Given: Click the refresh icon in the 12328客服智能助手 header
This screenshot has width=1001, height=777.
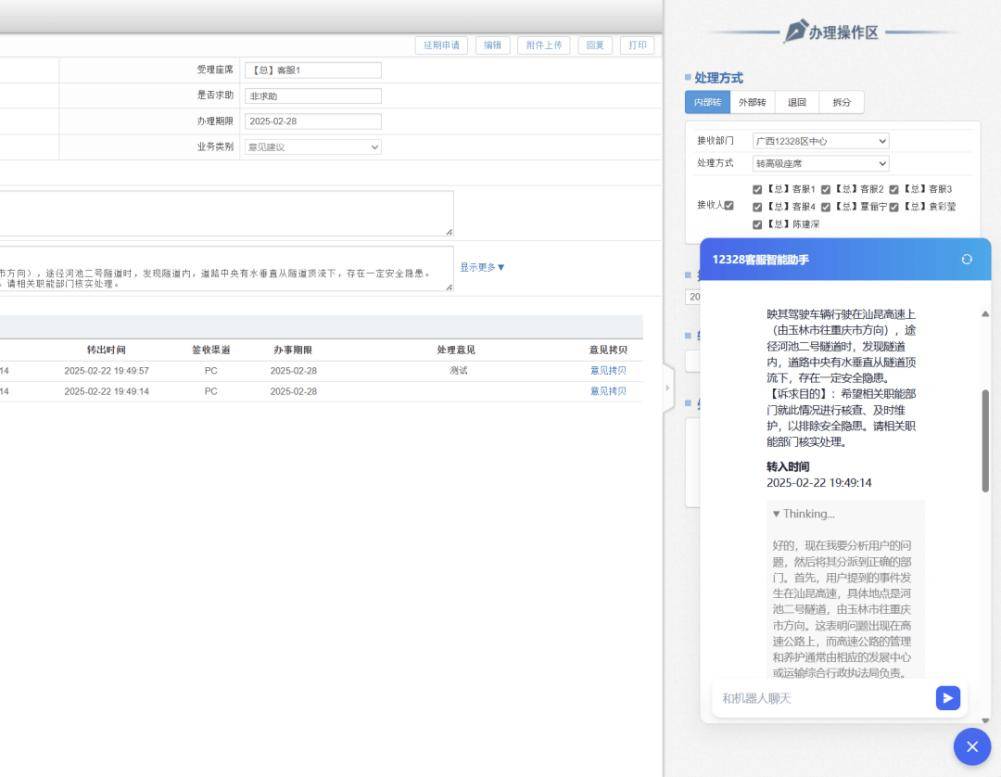Looking at the screenshot, I should pos(966,259).
